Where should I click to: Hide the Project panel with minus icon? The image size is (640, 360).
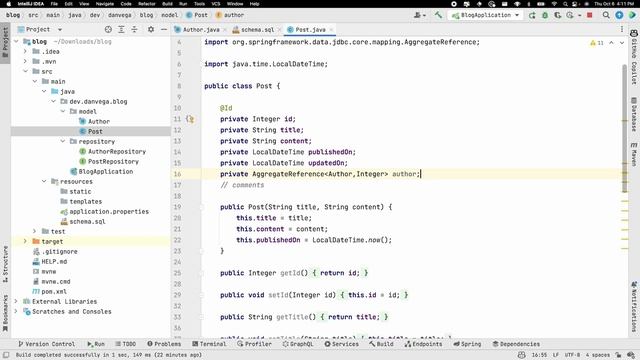(164, 29)
